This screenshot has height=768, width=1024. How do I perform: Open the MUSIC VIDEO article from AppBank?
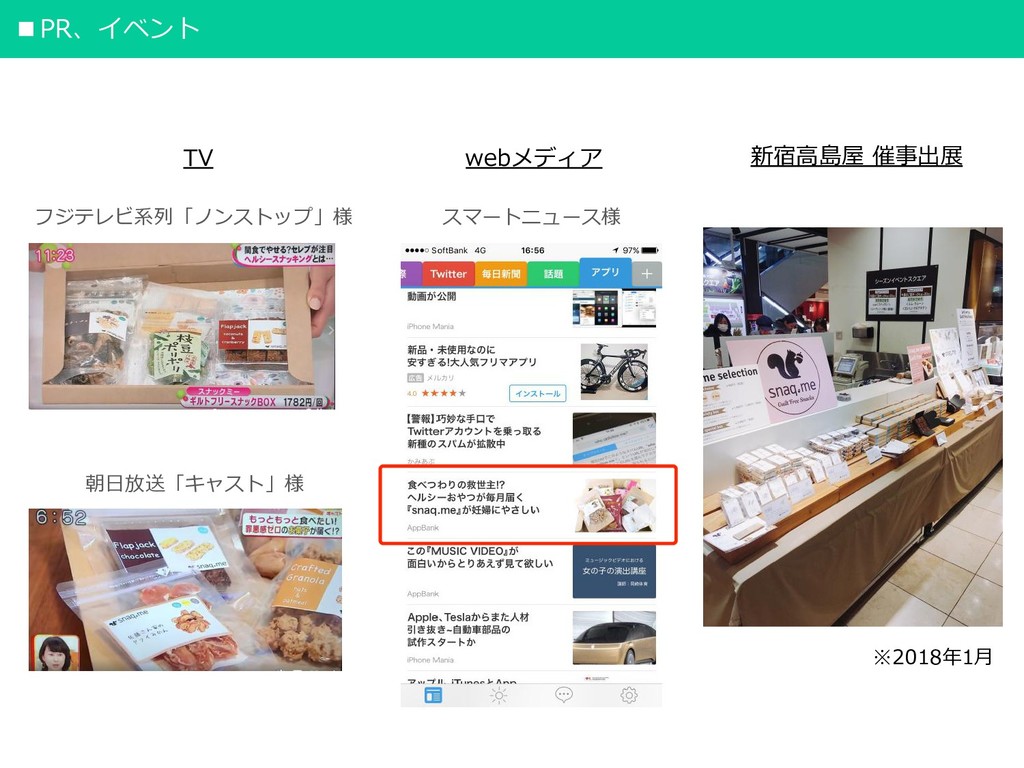tap(531, 573)
